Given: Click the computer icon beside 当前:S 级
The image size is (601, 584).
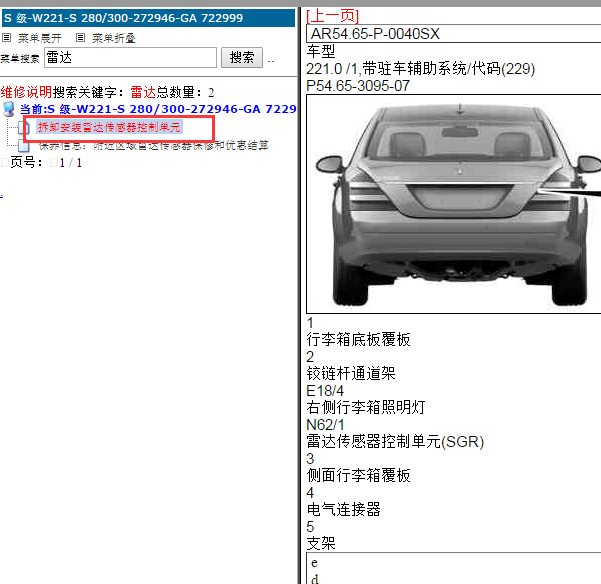Looking at the screenshot, I should (9, 109).
